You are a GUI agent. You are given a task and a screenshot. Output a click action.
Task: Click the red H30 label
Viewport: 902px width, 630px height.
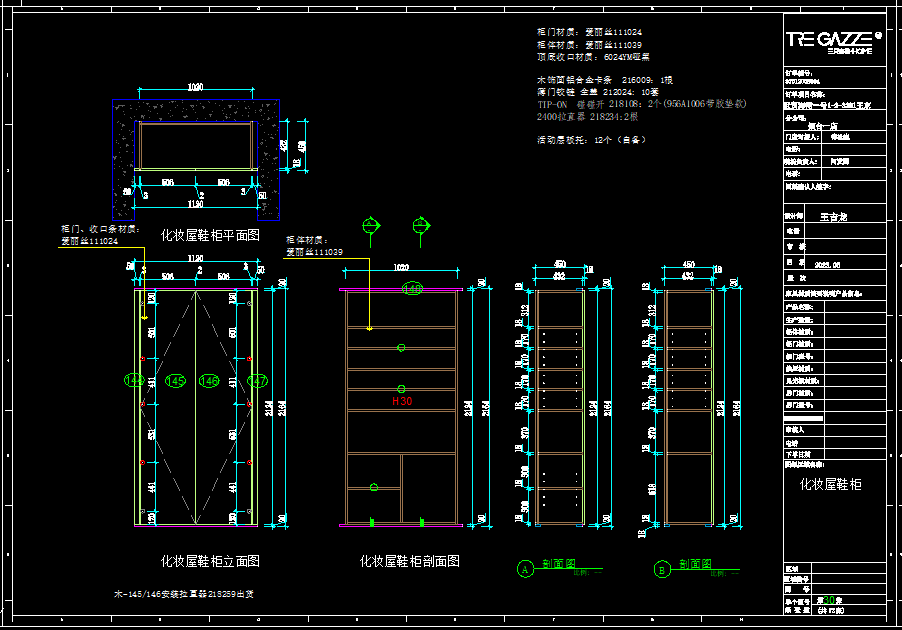point(402,401)
